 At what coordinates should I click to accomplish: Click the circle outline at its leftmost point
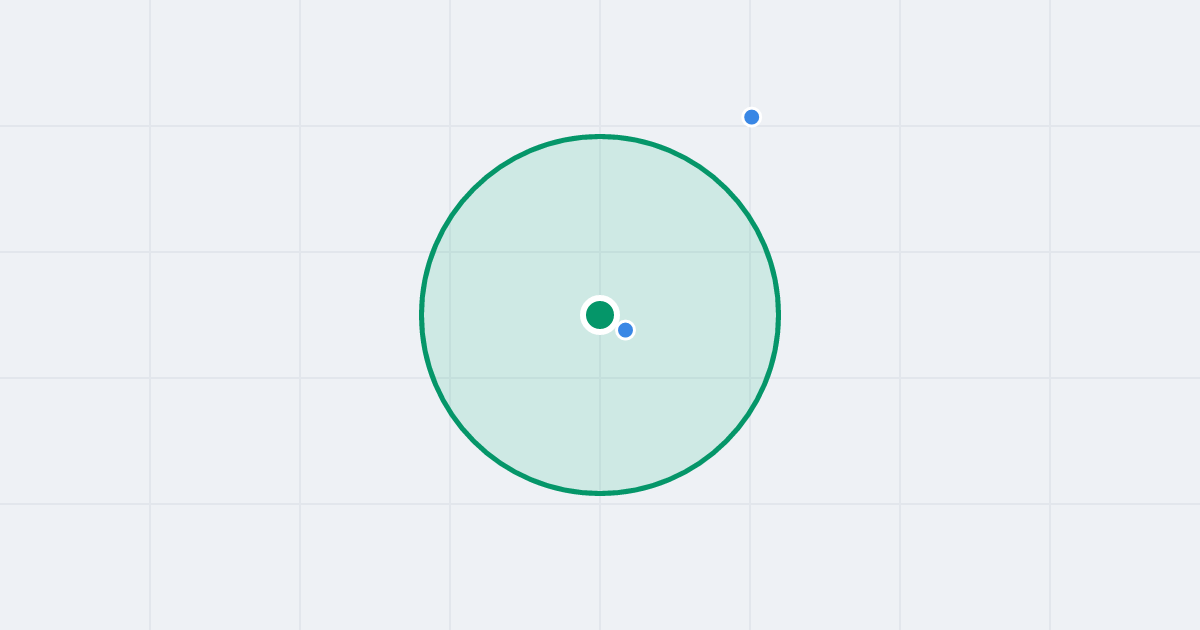422,315
